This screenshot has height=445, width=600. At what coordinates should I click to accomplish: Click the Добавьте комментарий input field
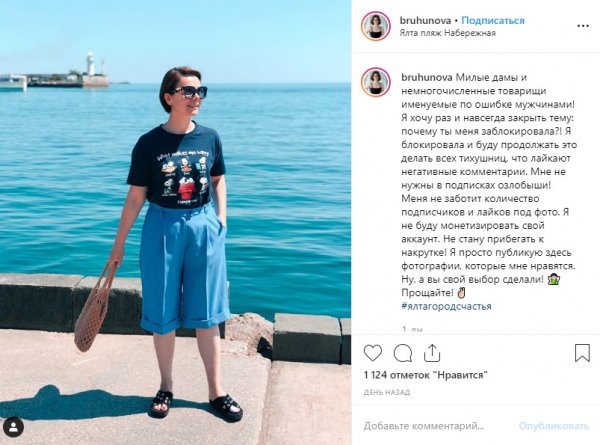pos(424,426)
